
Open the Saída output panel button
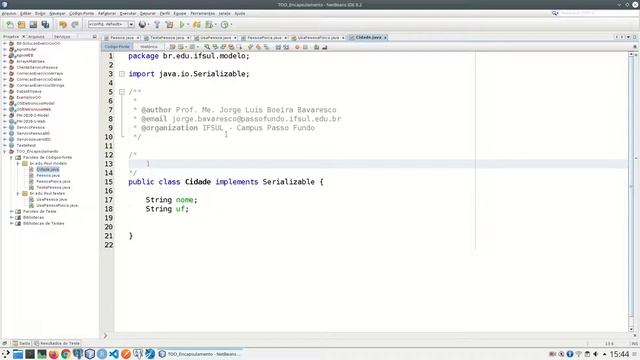point(21,343)
